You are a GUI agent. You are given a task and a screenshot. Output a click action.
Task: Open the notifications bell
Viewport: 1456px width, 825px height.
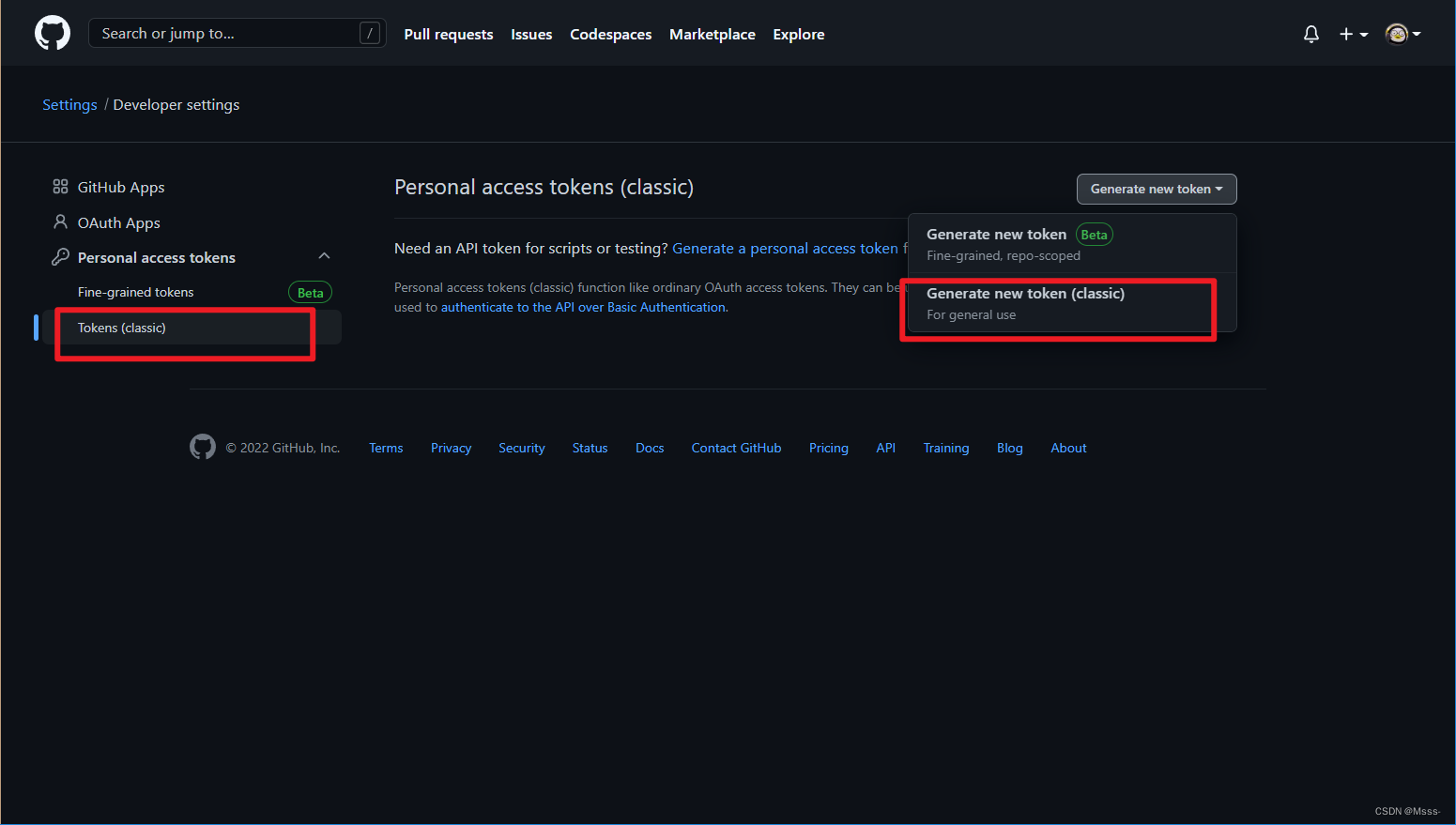tap(1311, 34)
